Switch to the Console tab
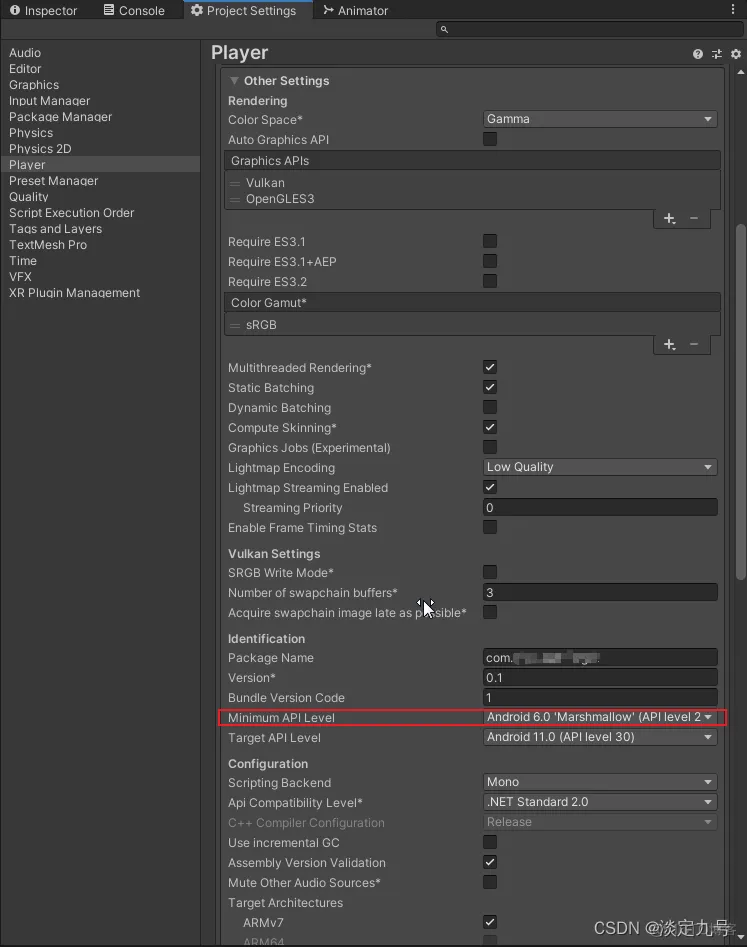 [134, 10]
